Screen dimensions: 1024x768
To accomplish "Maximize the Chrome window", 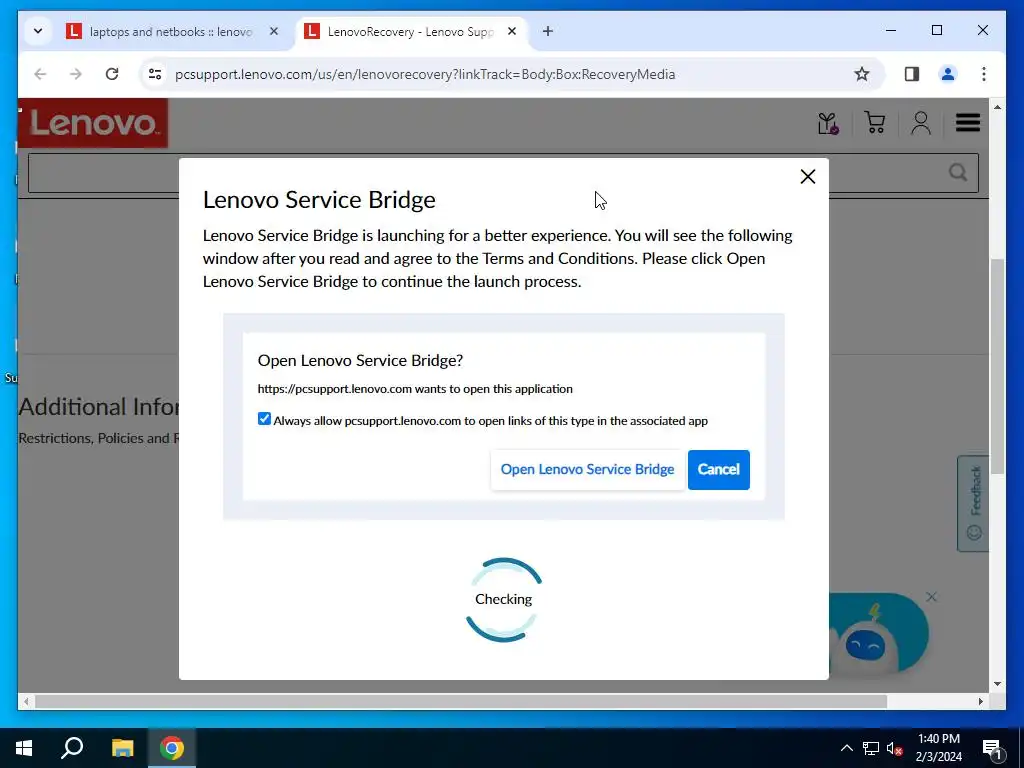I will tap(936, 31).
